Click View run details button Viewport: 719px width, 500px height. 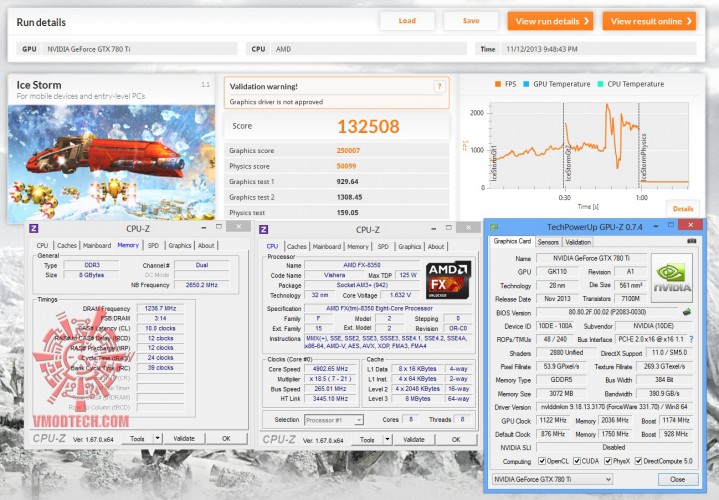pyautogui.click(x=550, y=21)
